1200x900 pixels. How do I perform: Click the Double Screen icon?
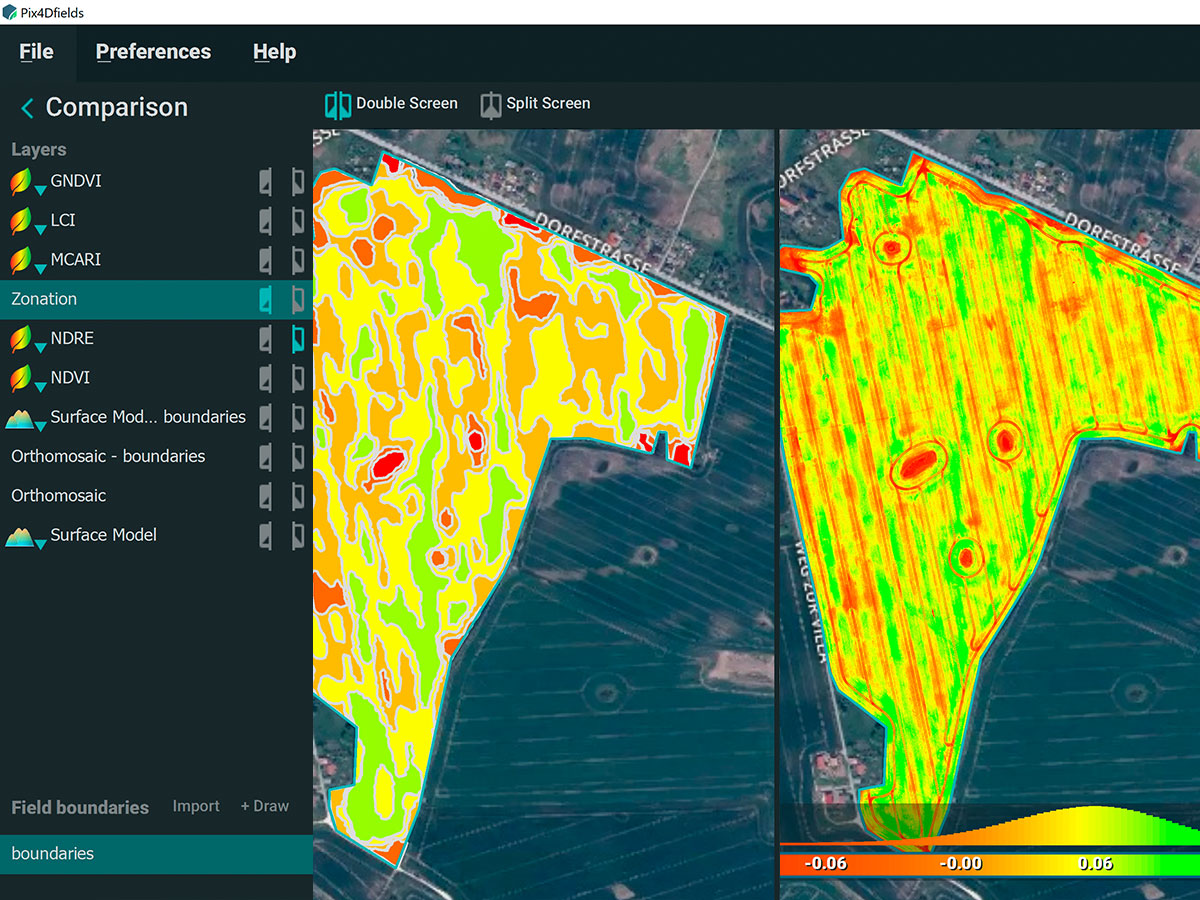[338, 104]
